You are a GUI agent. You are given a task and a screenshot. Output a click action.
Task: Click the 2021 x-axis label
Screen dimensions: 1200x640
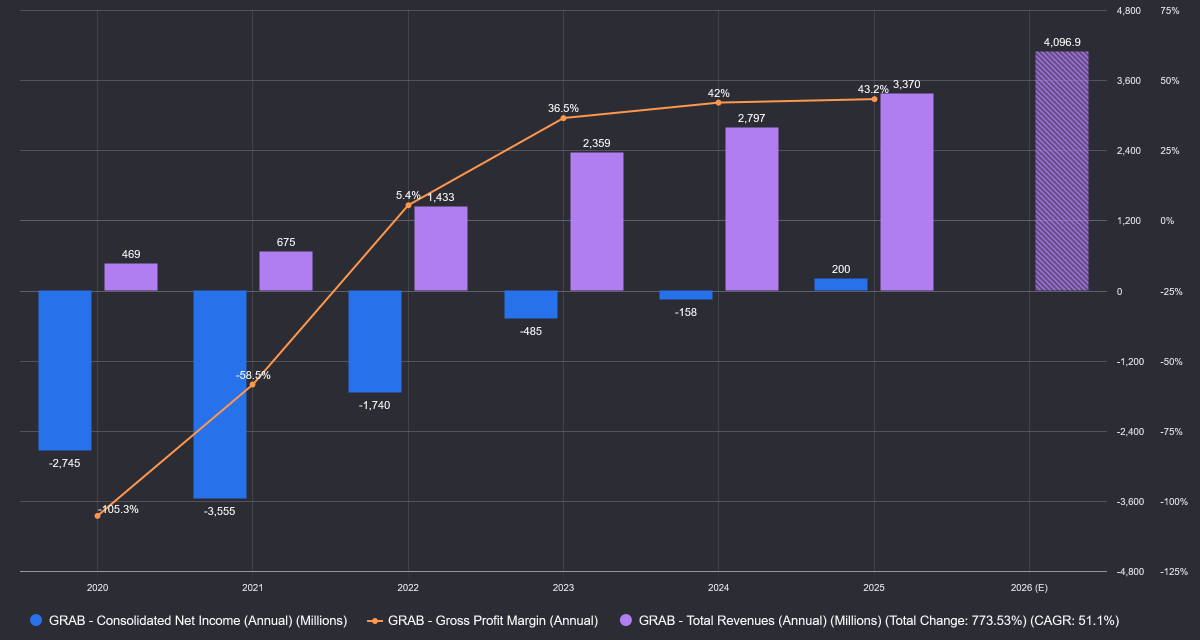253,588
